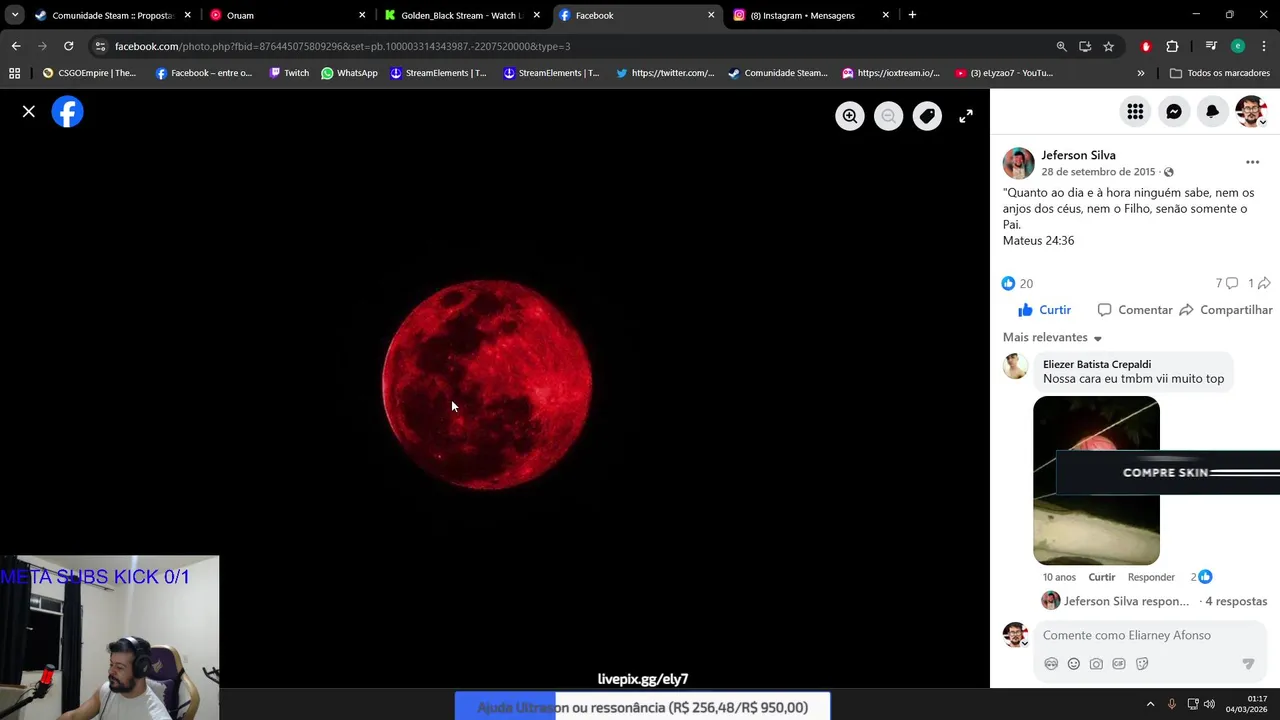The width and height of the screenshot is (1280, 720).
Task: Open sticker picker in comment box
Action: pyautogui.click(x=1142, y=664)
